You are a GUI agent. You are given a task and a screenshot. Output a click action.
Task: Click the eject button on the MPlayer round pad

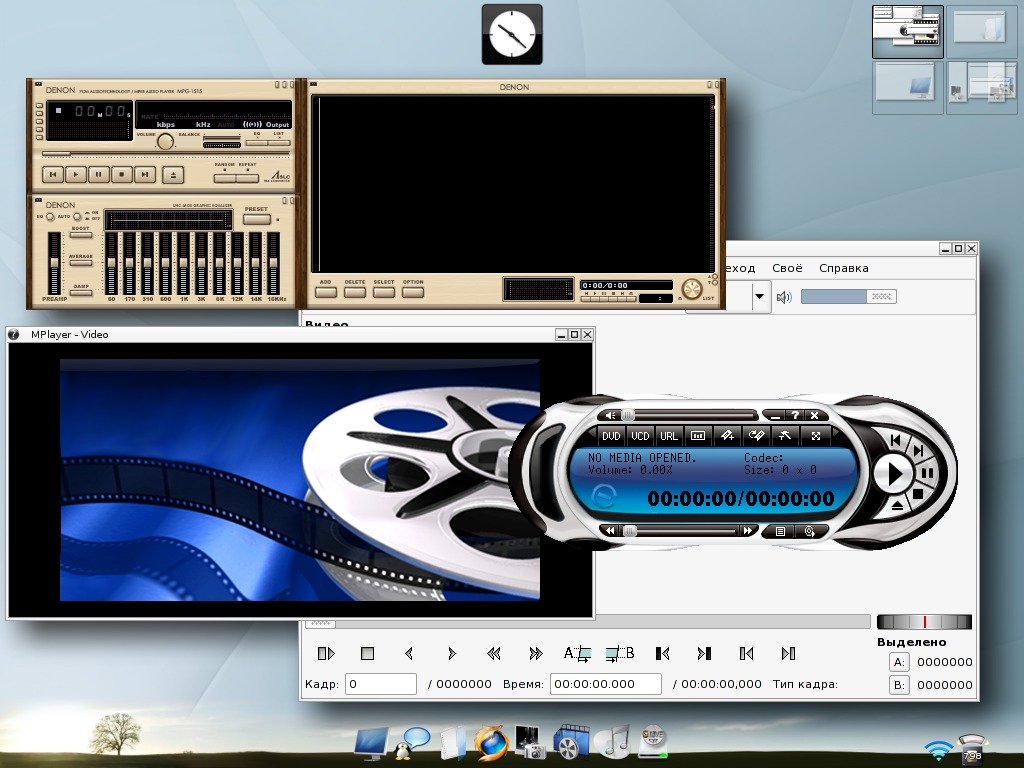(x=897, y=505)
